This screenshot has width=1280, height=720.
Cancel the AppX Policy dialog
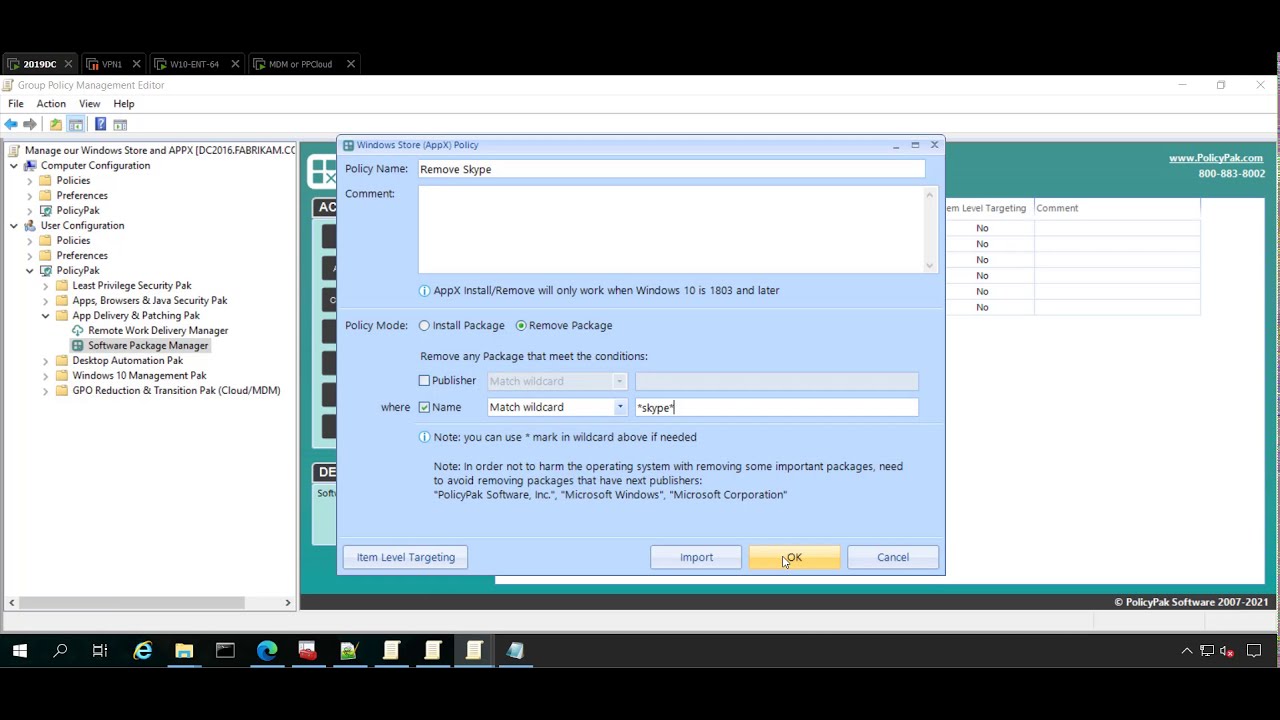click(x=893, y=558)
